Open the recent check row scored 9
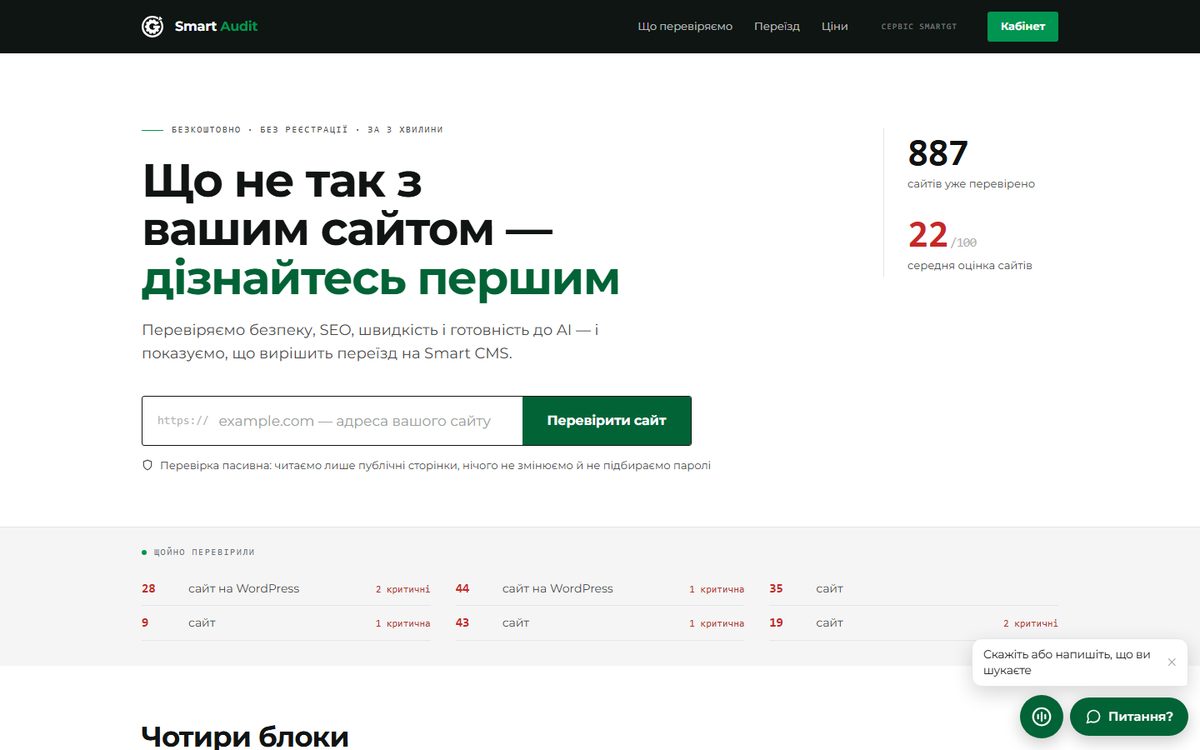 click(286, 623)
